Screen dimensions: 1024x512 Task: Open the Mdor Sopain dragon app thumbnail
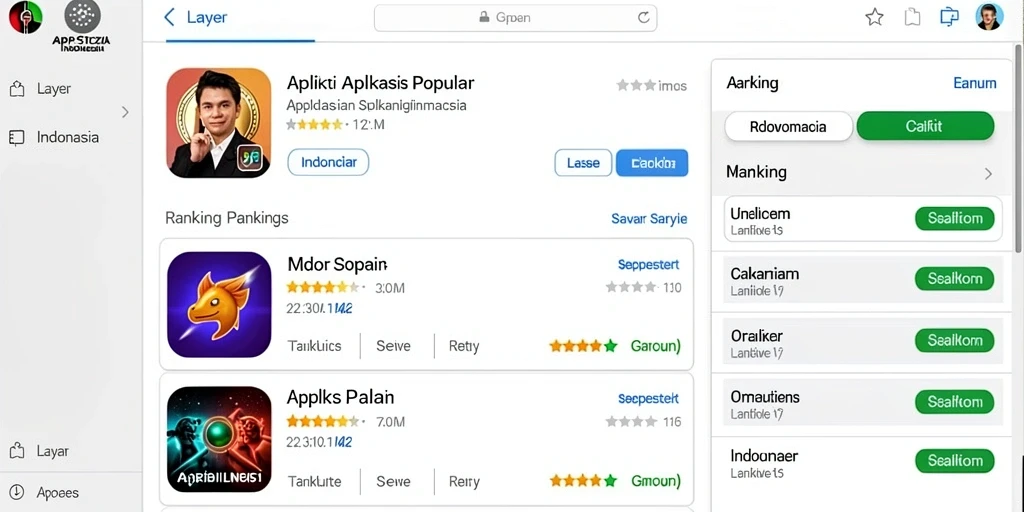tap(219, 304)
